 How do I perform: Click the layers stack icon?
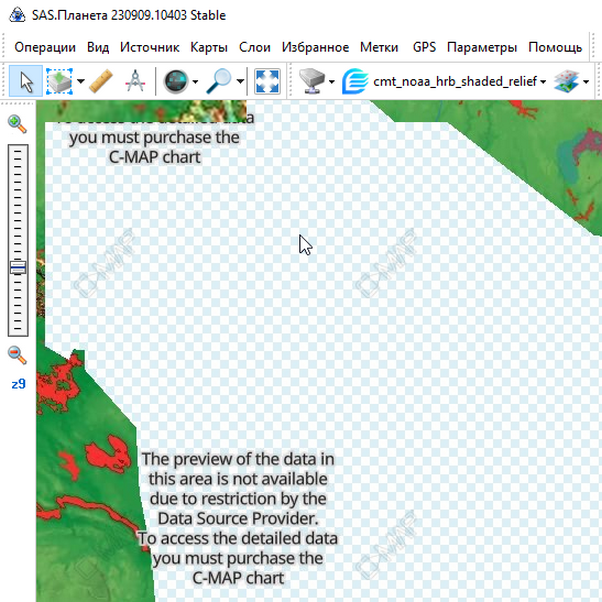click(566, 81)
